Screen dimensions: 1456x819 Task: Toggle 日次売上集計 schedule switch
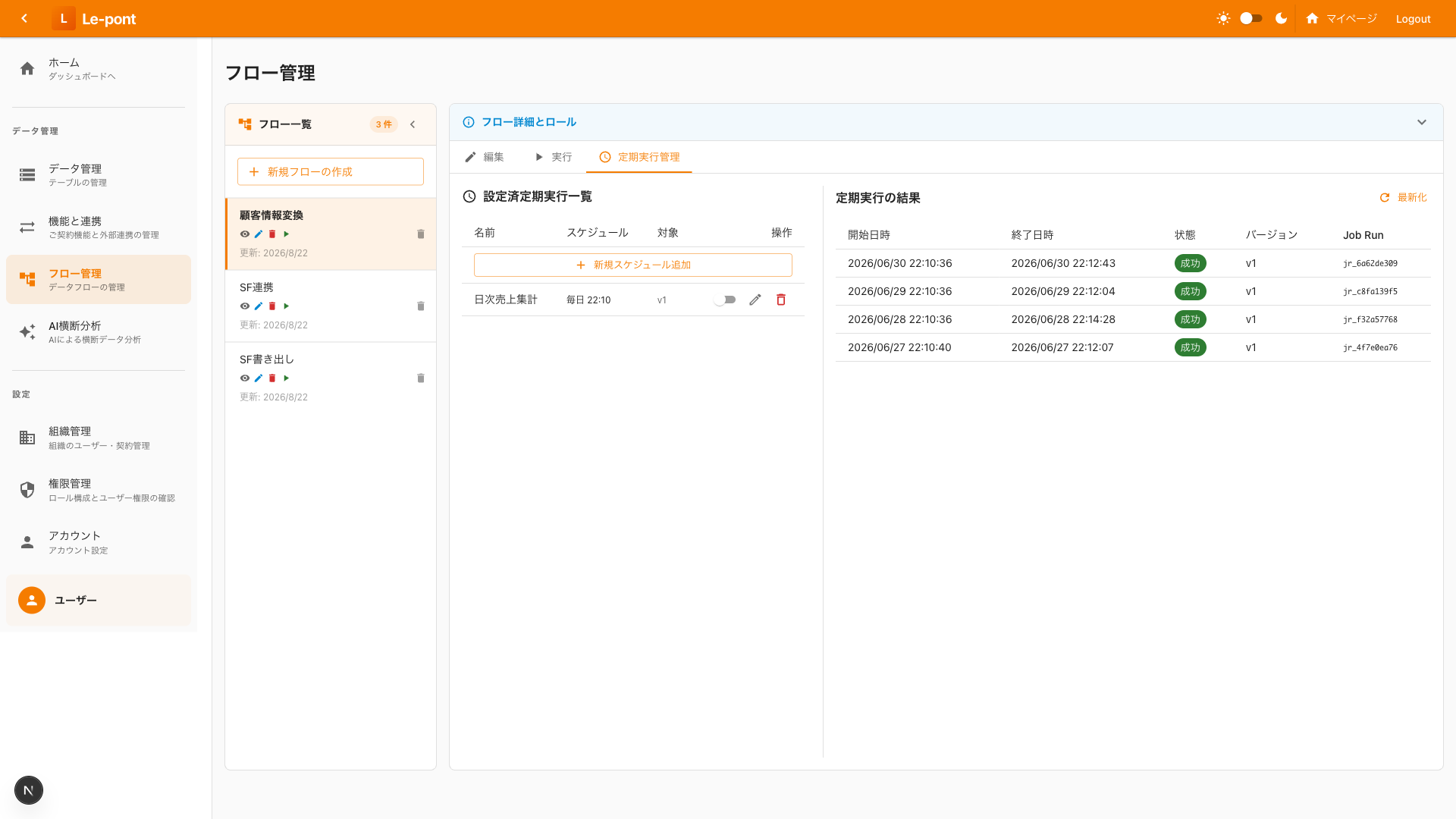pyautogui.click(x=725, y=300)
